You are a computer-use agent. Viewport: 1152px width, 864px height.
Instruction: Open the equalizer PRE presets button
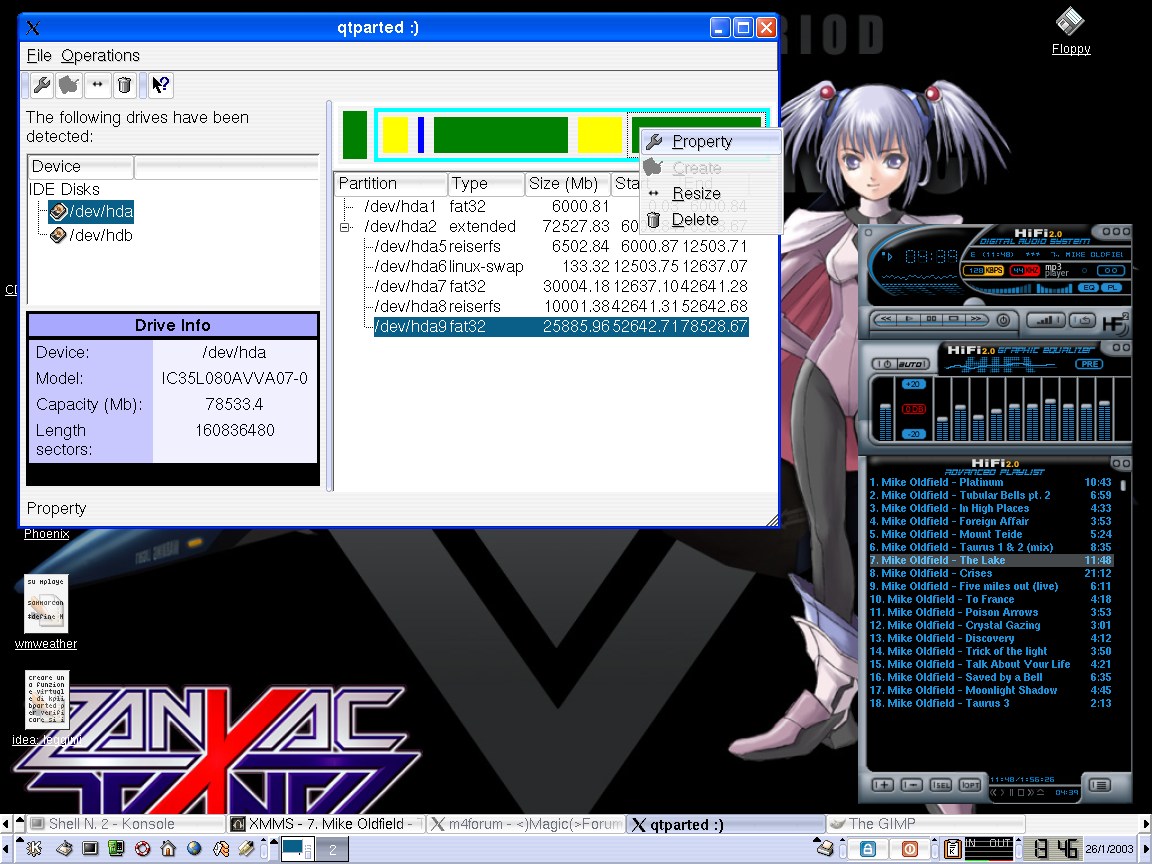click(1089, 364)
